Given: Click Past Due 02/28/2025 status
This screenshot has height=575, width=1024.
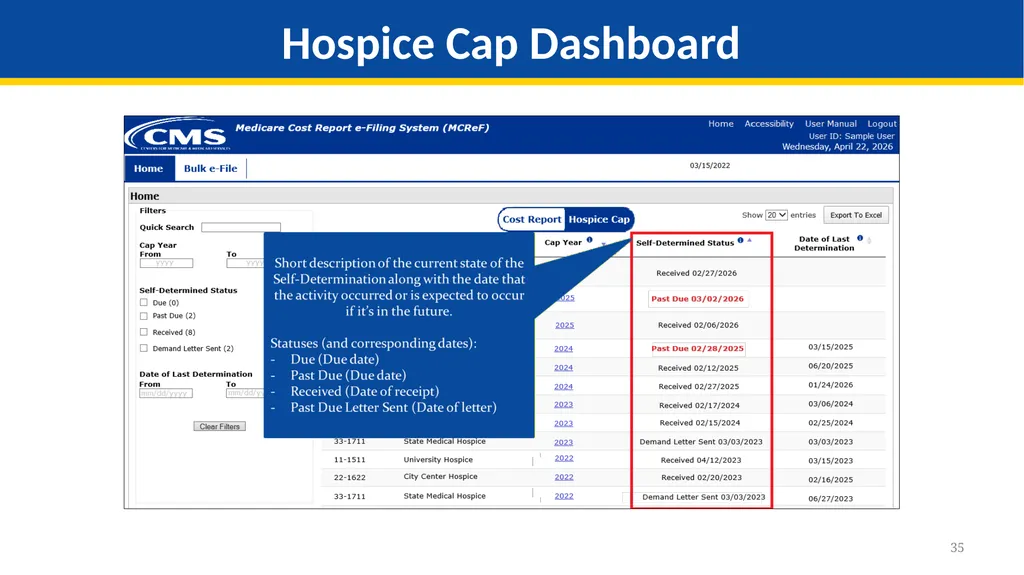Looking at the screenshot, I should pos(697,349).
